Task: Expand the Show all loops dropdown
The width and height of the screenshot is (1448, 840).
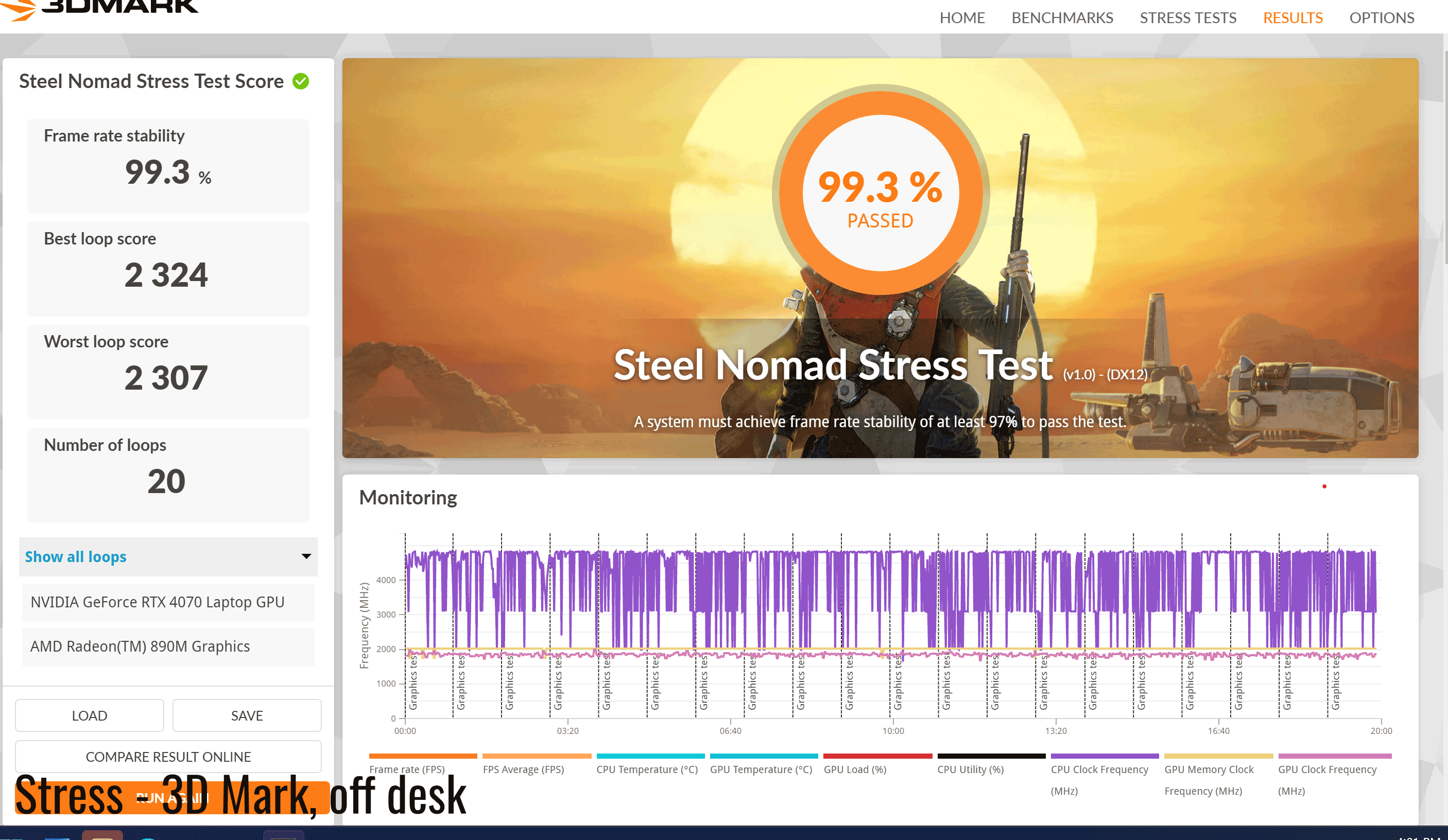Action: (x=168, y=556)
